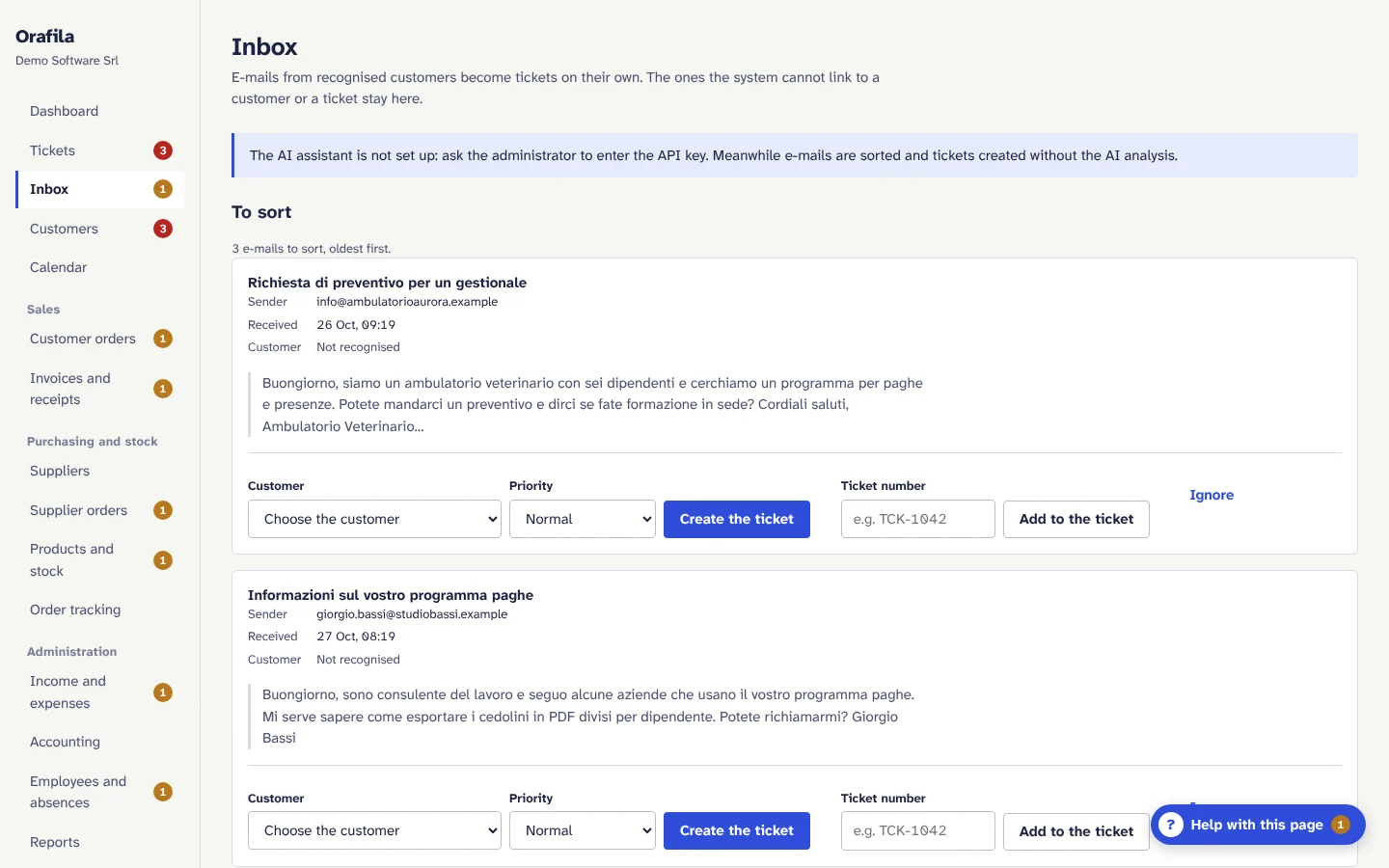Open priority dropdown for Richiesta di preventivo email
1389x868 pixels.
coord(583,519)
